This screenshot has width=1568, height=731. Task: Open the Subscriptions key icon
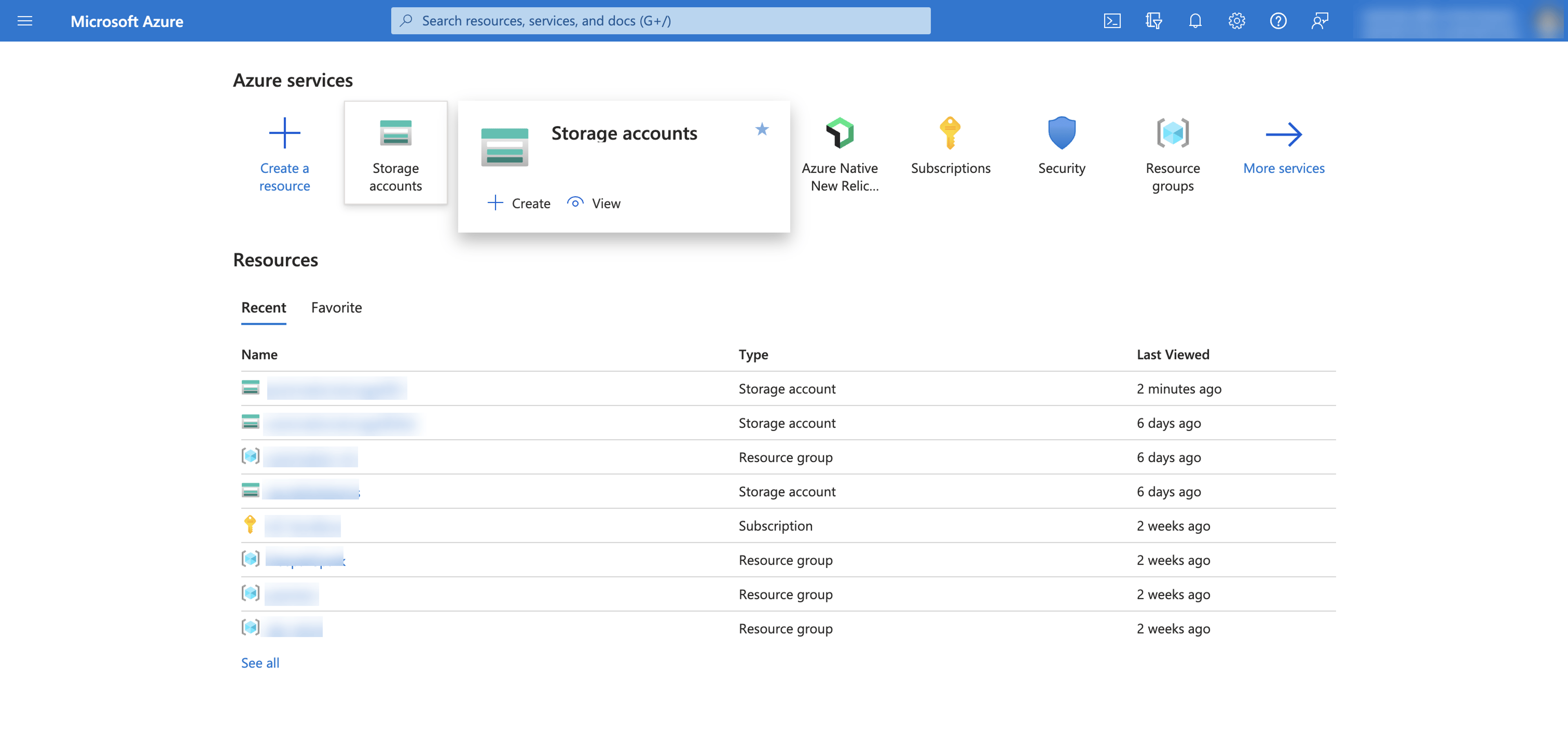point(950,133)
